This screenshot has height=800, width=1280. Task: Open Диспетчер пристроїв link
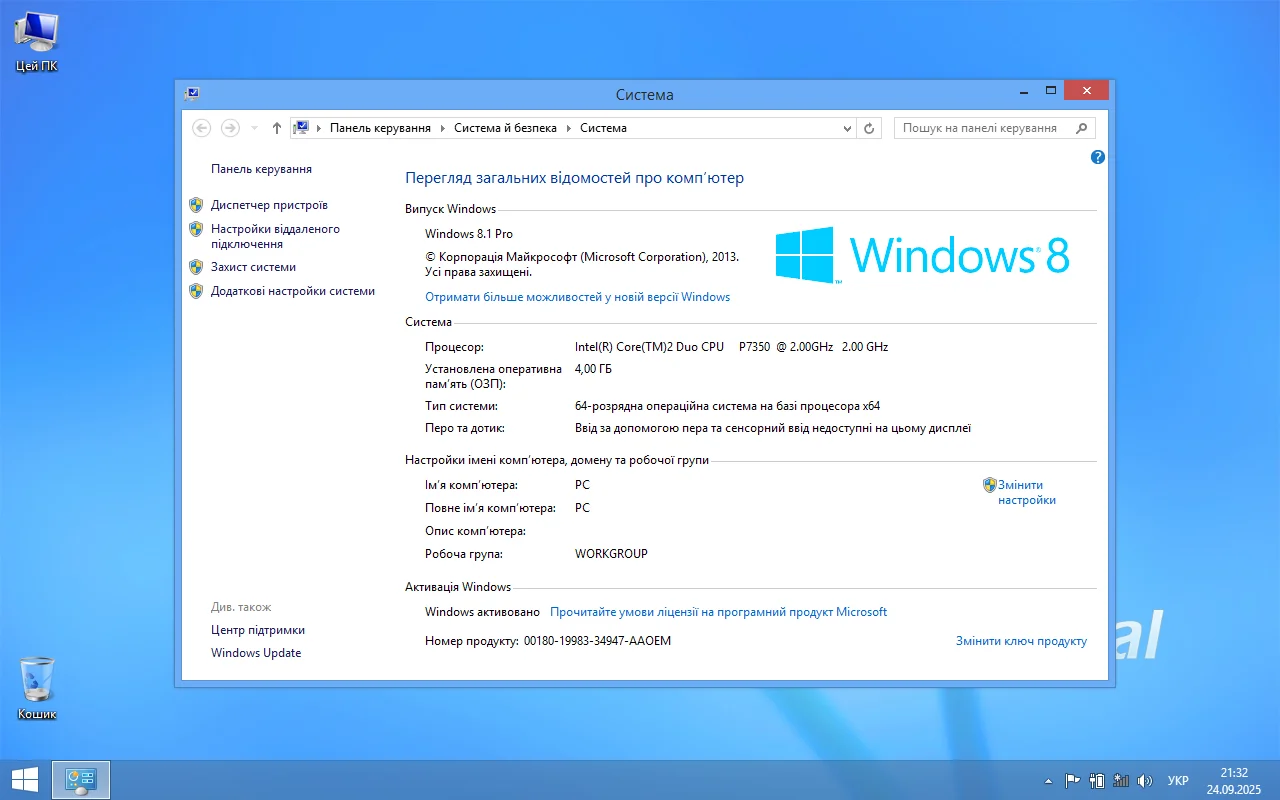269,205
